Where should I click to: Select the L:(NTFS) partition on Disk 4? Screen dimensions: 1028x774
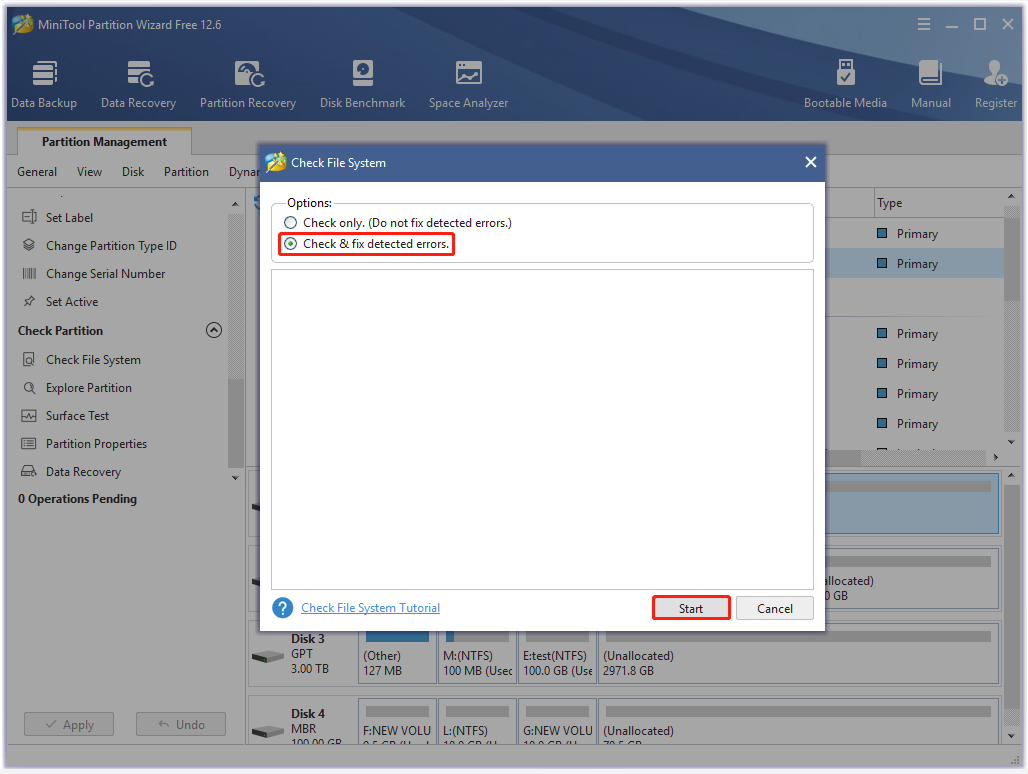coord(477,722)
